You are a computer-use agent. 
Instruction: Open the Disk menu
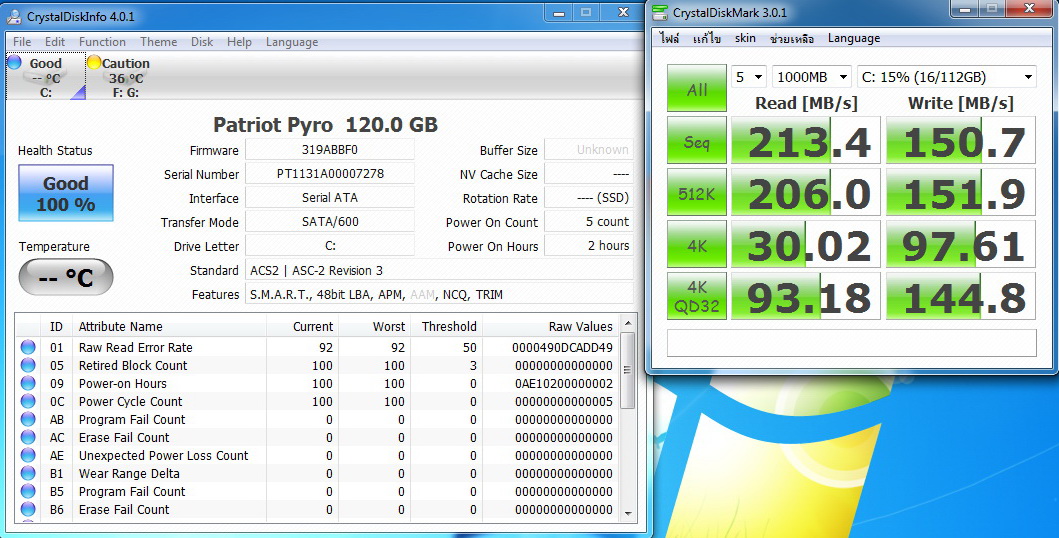(202, 42)
